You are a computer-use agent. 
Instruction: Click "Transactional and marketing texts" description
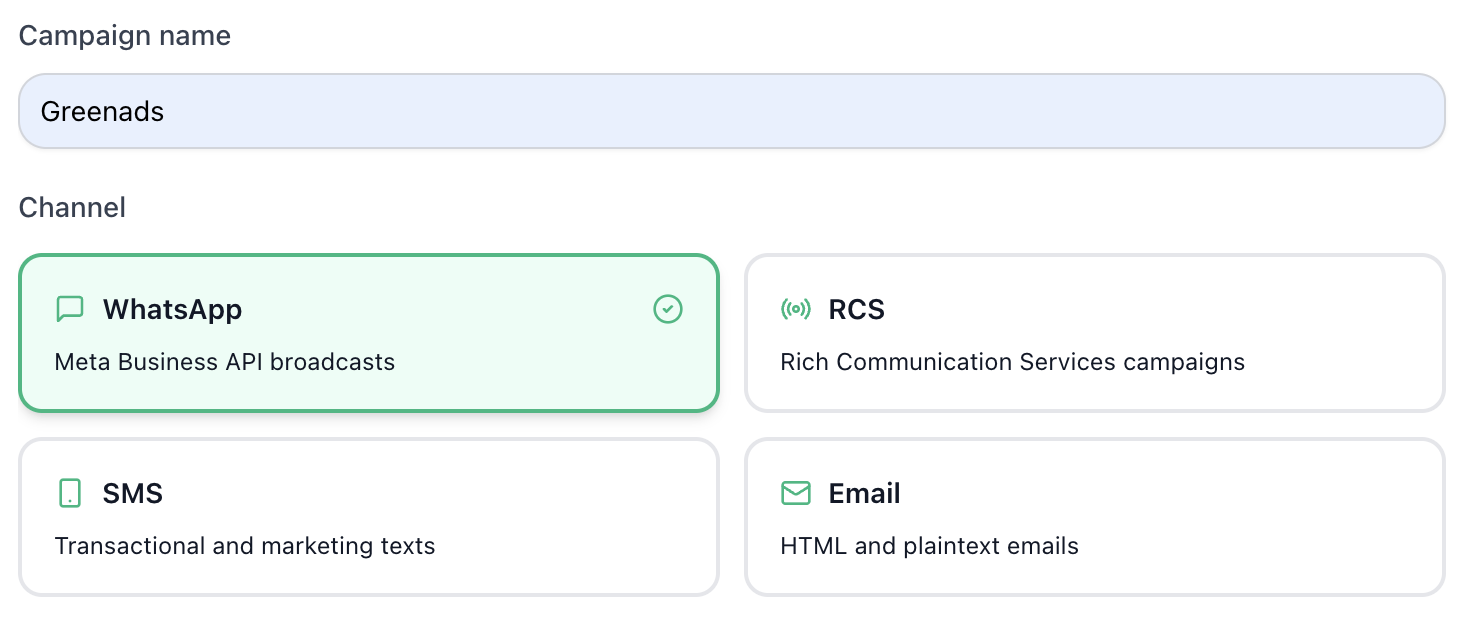click(245, 546)
